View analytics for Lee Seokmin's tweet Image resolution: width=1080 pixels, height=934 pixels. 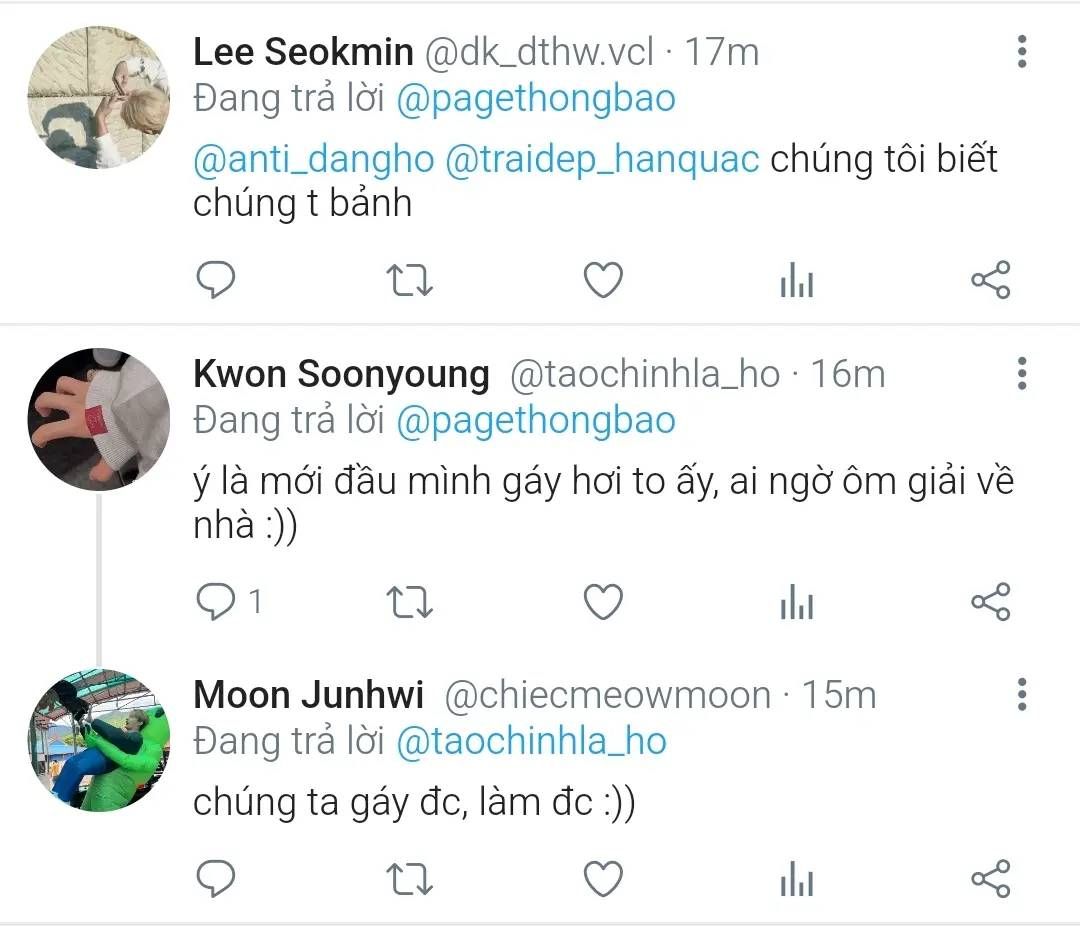click(797, 283)
